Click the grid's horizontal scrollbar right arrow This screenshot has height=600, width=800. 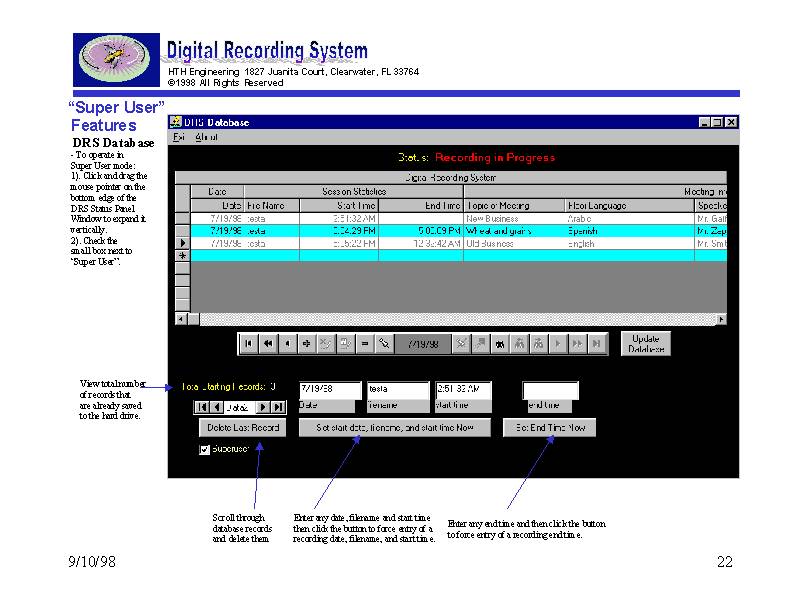[722, 319]
